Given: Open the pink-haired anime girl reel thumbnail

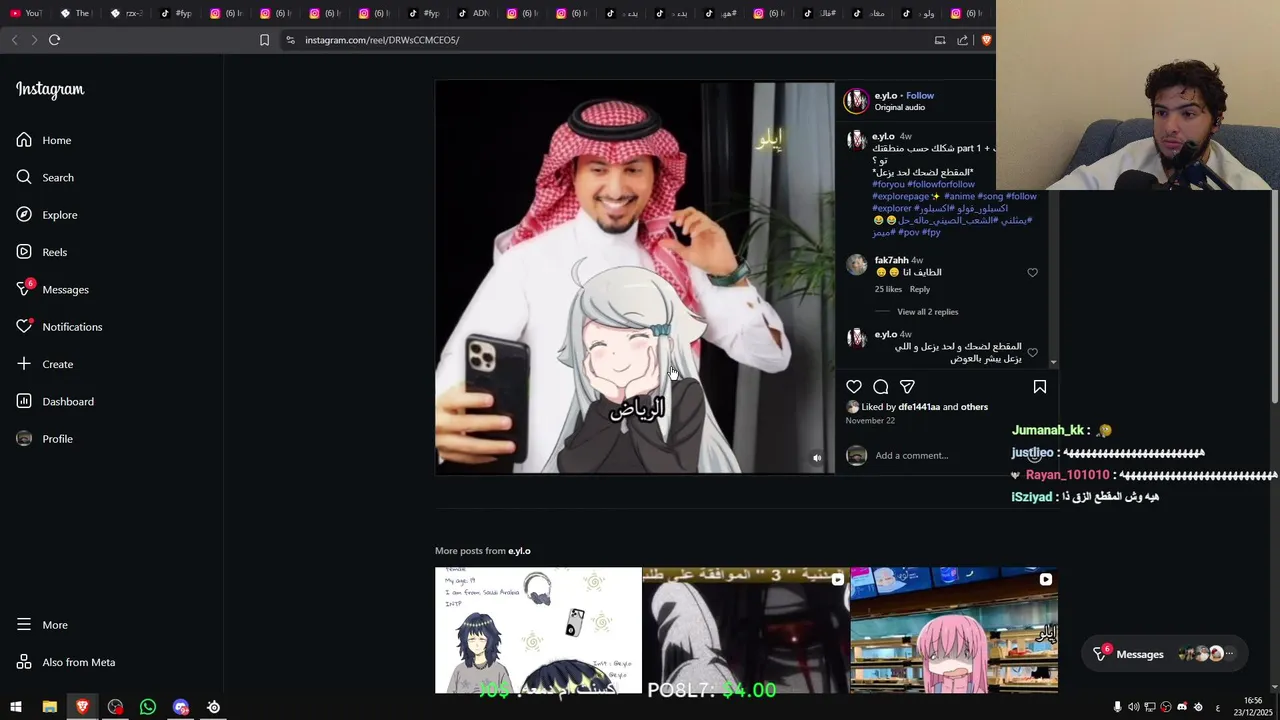Looking at the screenshot, I should [954, 630].
